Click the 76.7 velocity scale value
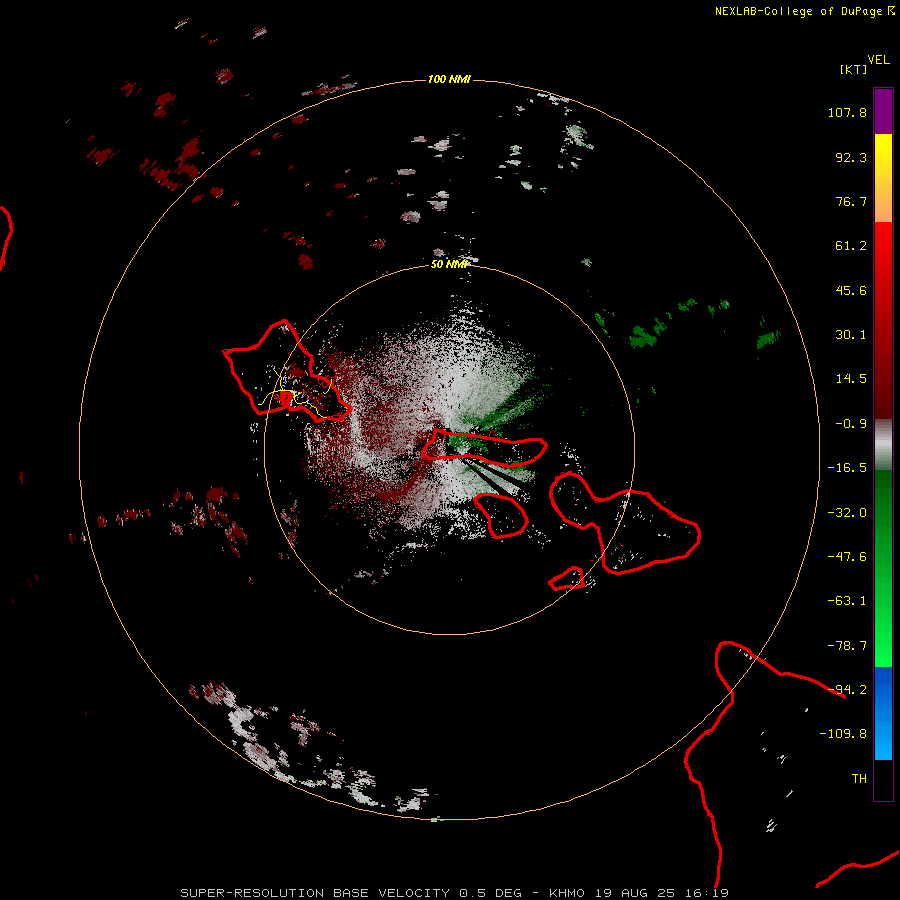 (x=851, y=201)
